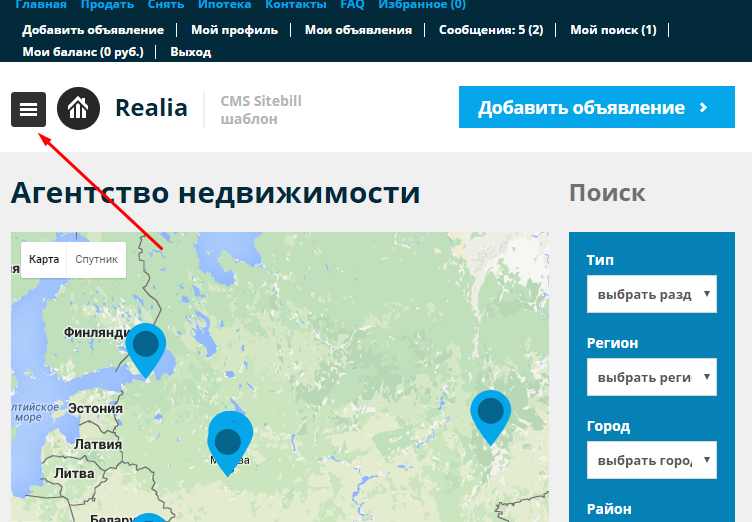752x522 pixels.
Task: Click Выход to log out
Action: (191, 52)
